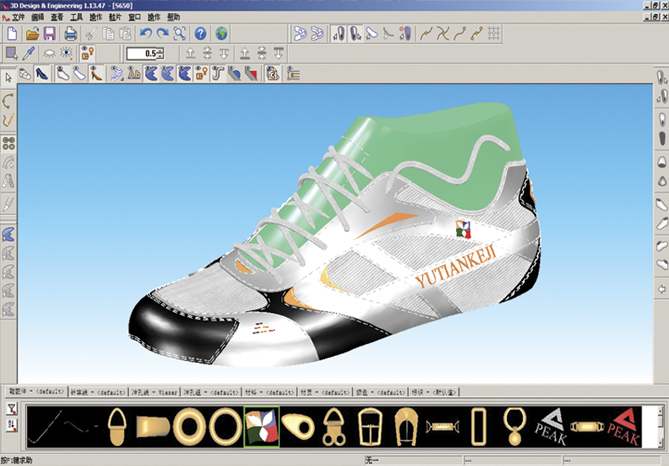Create a new file with the blank-page icon
Screen dimensions: 669x466
click(x=12, y=33)
